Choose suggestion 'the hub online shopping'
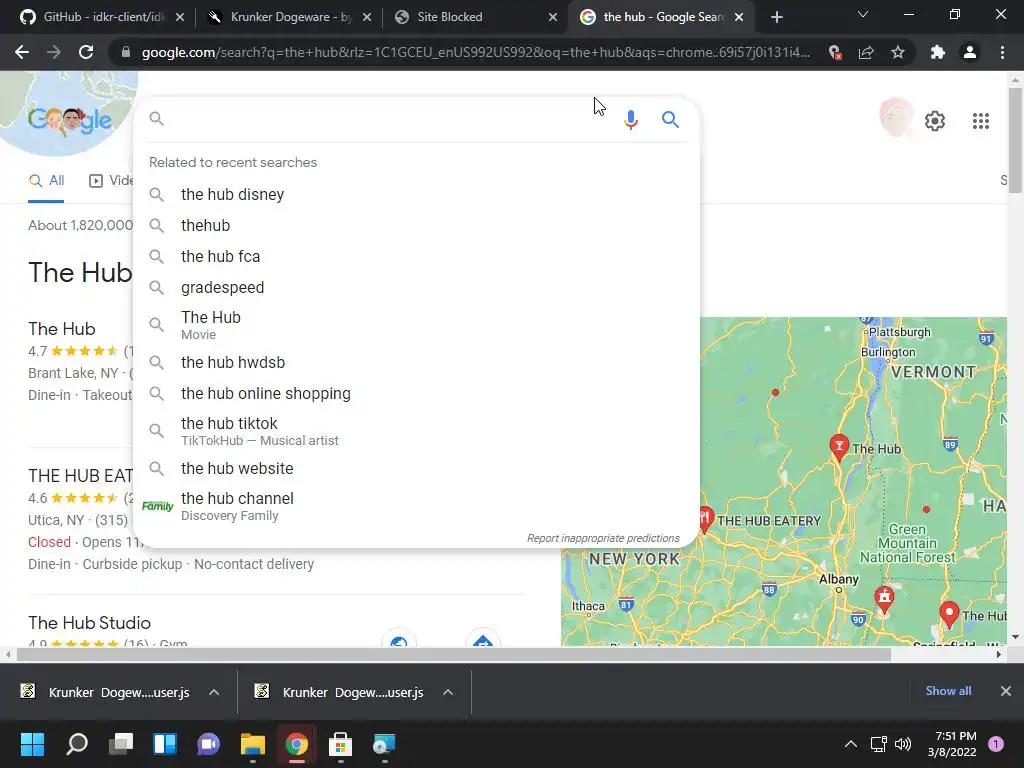 click(416, 394)
